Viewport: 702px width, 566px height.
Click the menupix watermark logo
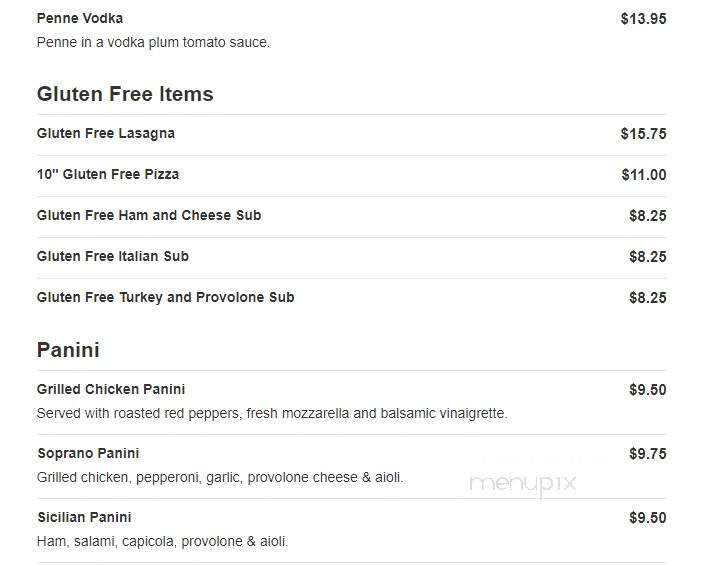pyautogui.click(x=522, y=484)
